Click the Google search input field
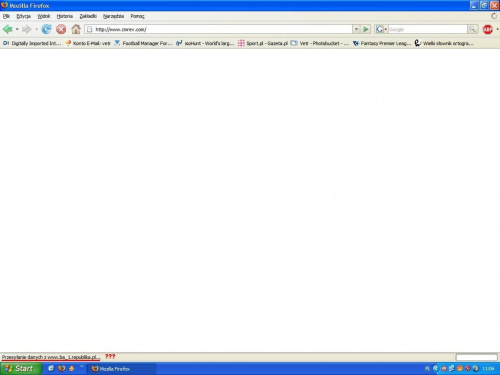 click(x=427, y=29)
